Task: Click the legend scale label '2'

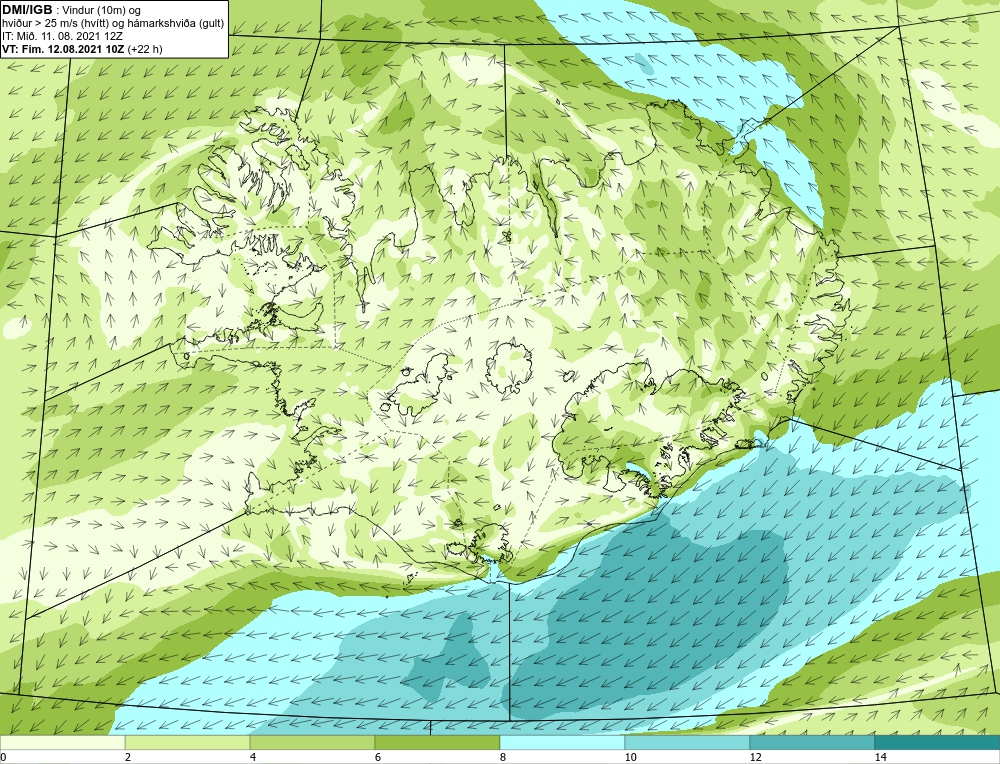Action: 128,758
